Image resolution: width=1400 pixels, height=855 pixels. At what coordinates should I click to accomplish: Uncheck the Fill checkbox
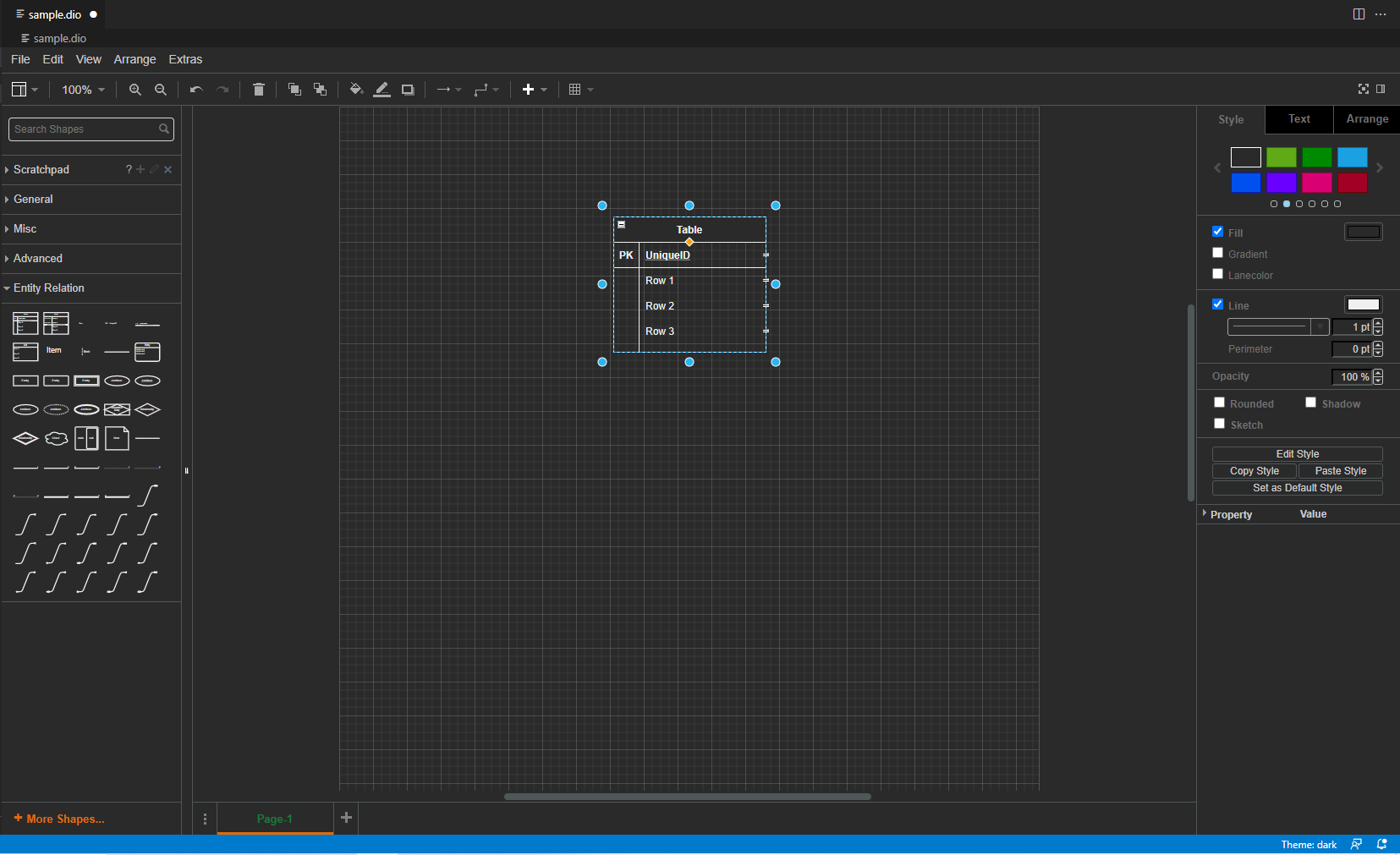tap(1217, 232)
